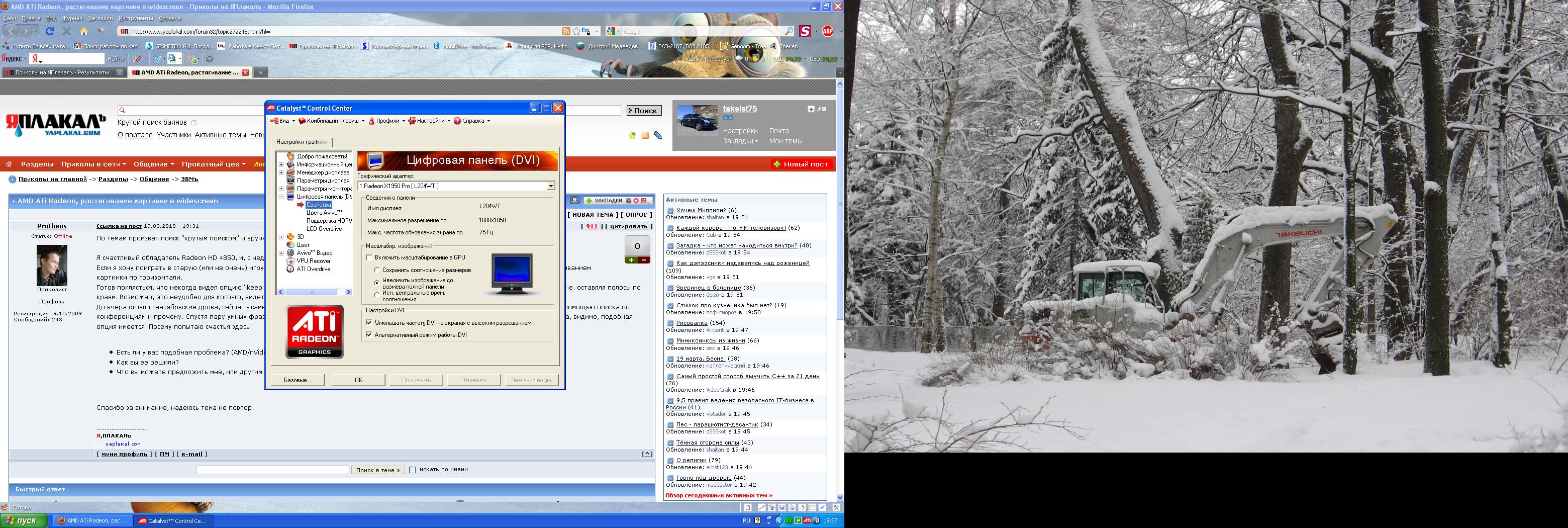Switch to the 'Приколы на ЯПлакалъ - Результаты' tab
Image resolution: width=1568 pixels, height=528 pixels.
coord(64,72)
